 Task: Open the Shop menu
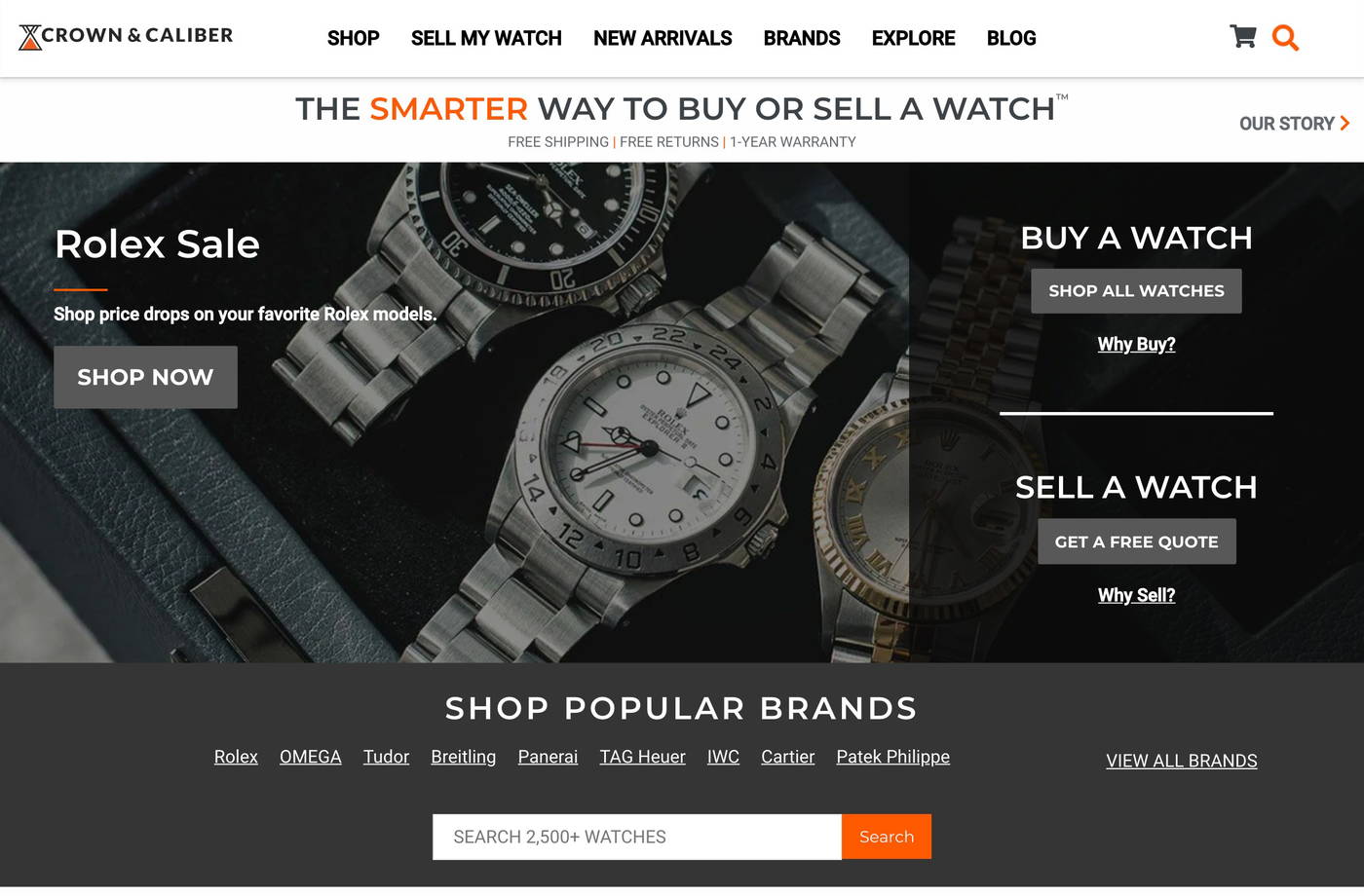(x=353, y=38)
